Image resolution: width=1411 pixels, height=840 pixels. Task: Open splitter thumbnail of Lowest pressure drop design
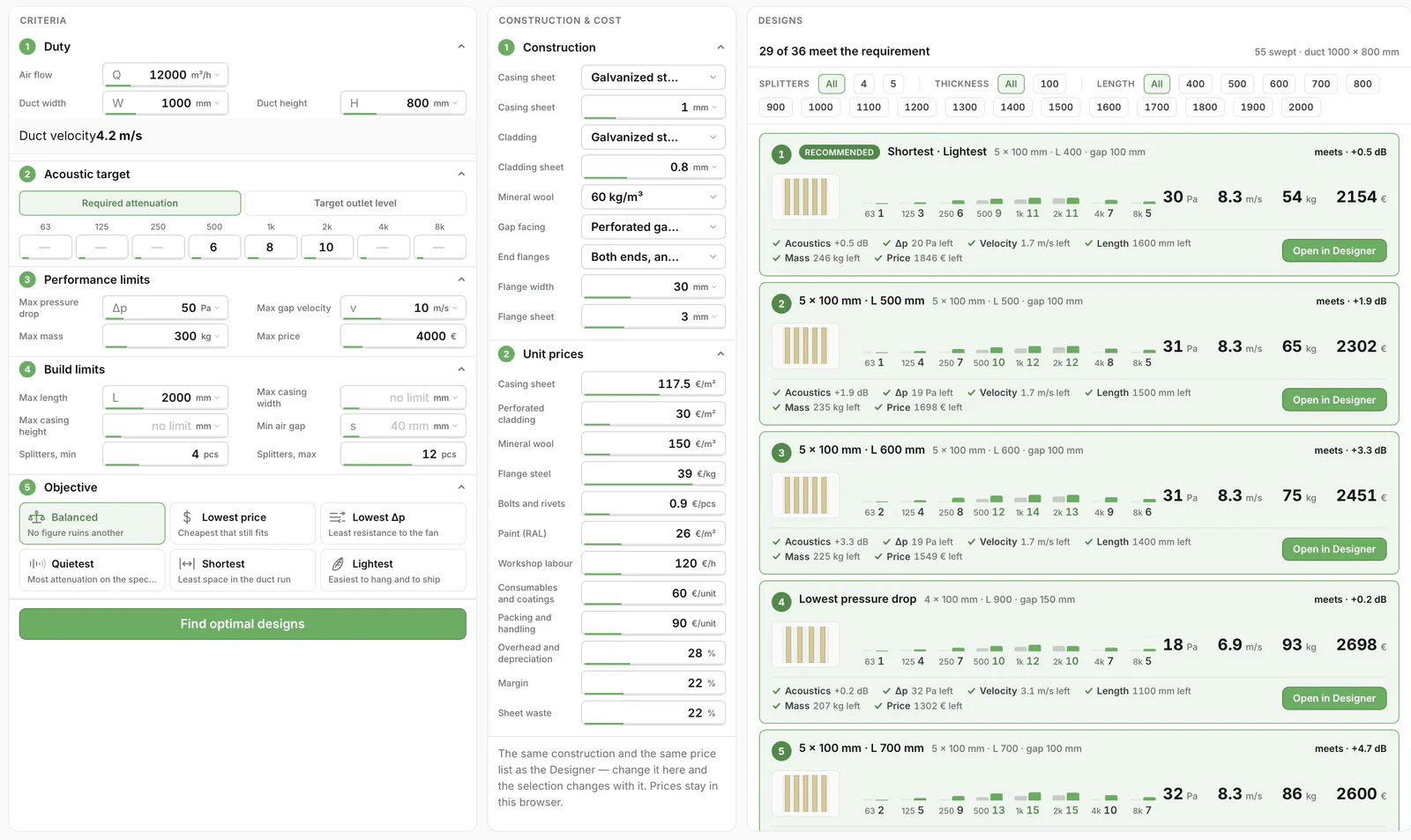(x=805, y=644)
